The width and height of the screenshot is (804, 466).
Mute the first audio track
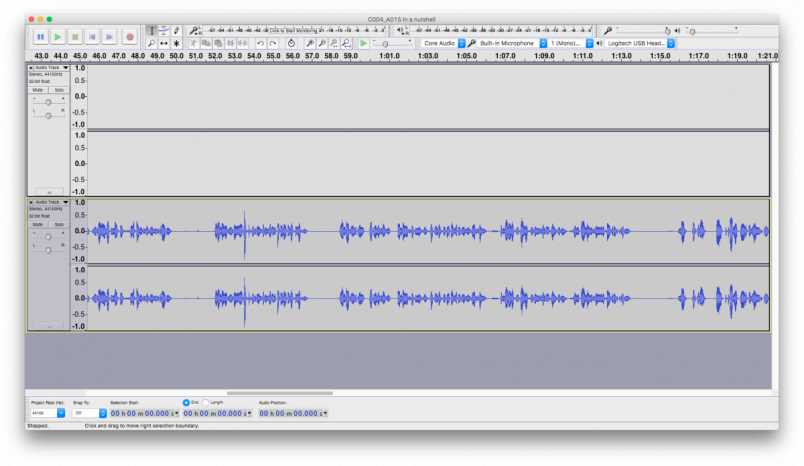pyautogui.click(x=38, y=90)
